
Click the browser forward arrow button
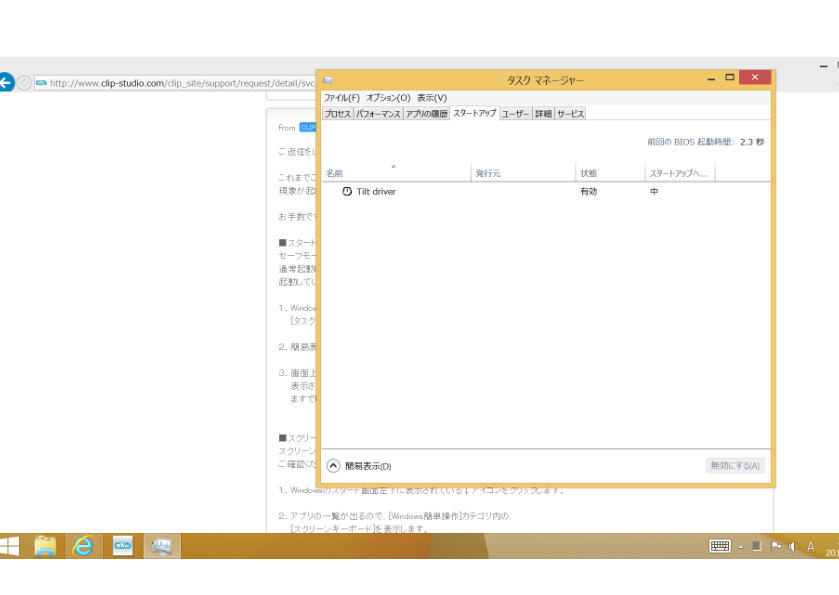point(24,83)
